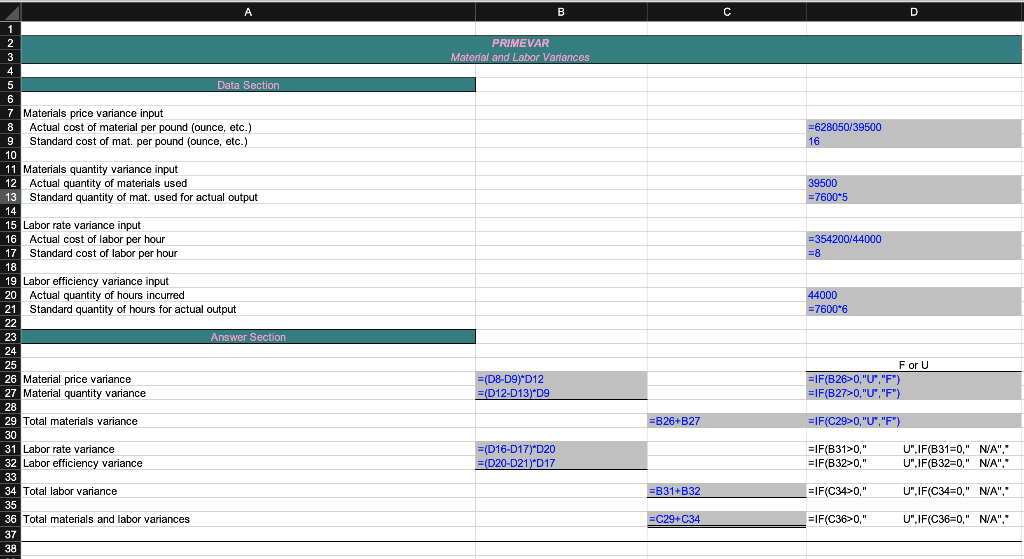Select the formula =B26+B27 cell
The height and width of the screenshot is (559, 1024).
tap(727, 421)
